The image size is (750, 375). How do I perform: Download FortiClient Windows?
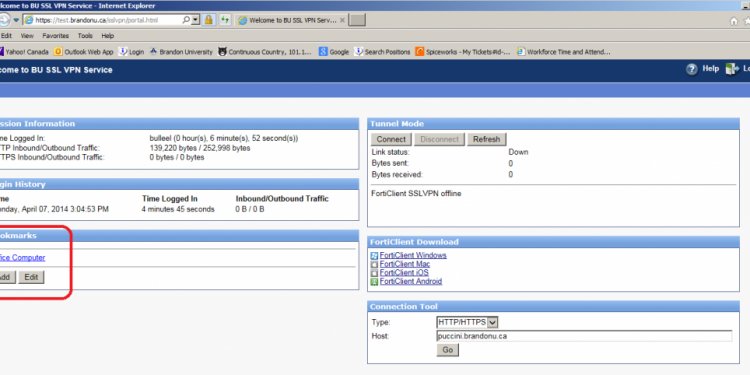[413, 255]
